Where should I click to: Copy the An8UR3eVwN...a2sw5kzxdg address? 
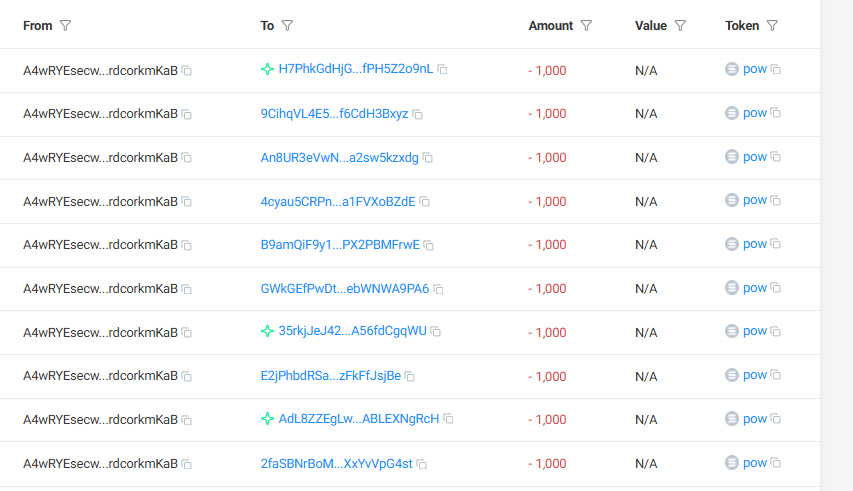(x=428, y=158)
